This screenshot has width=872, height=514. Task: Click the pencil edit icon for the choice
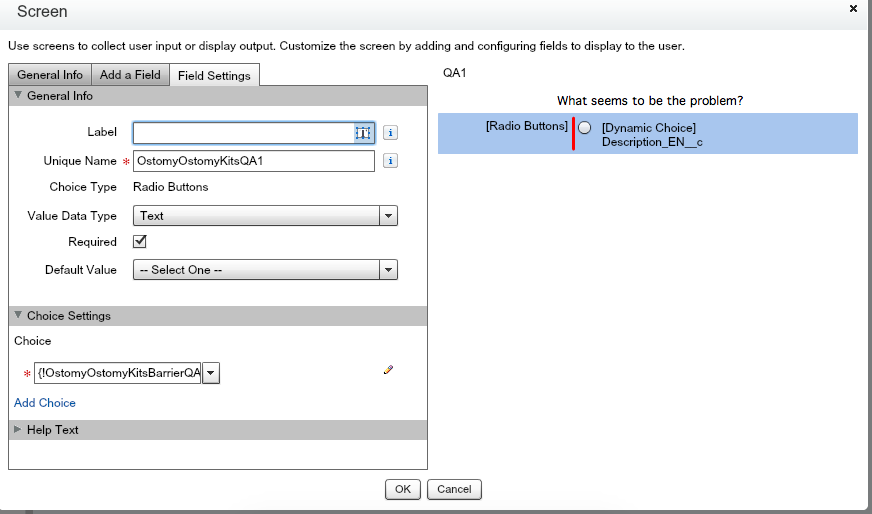(x=388, y=370)
